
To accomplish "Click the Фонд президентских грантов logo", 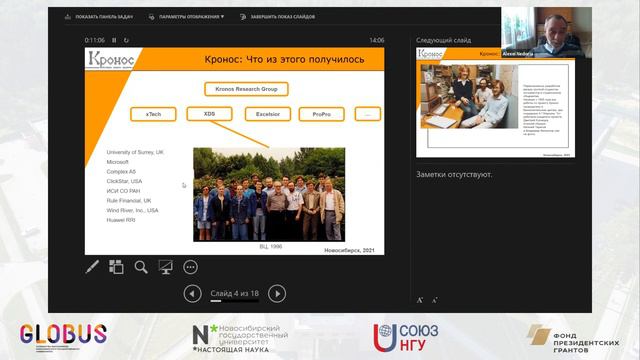I will [x=573, y=339].
